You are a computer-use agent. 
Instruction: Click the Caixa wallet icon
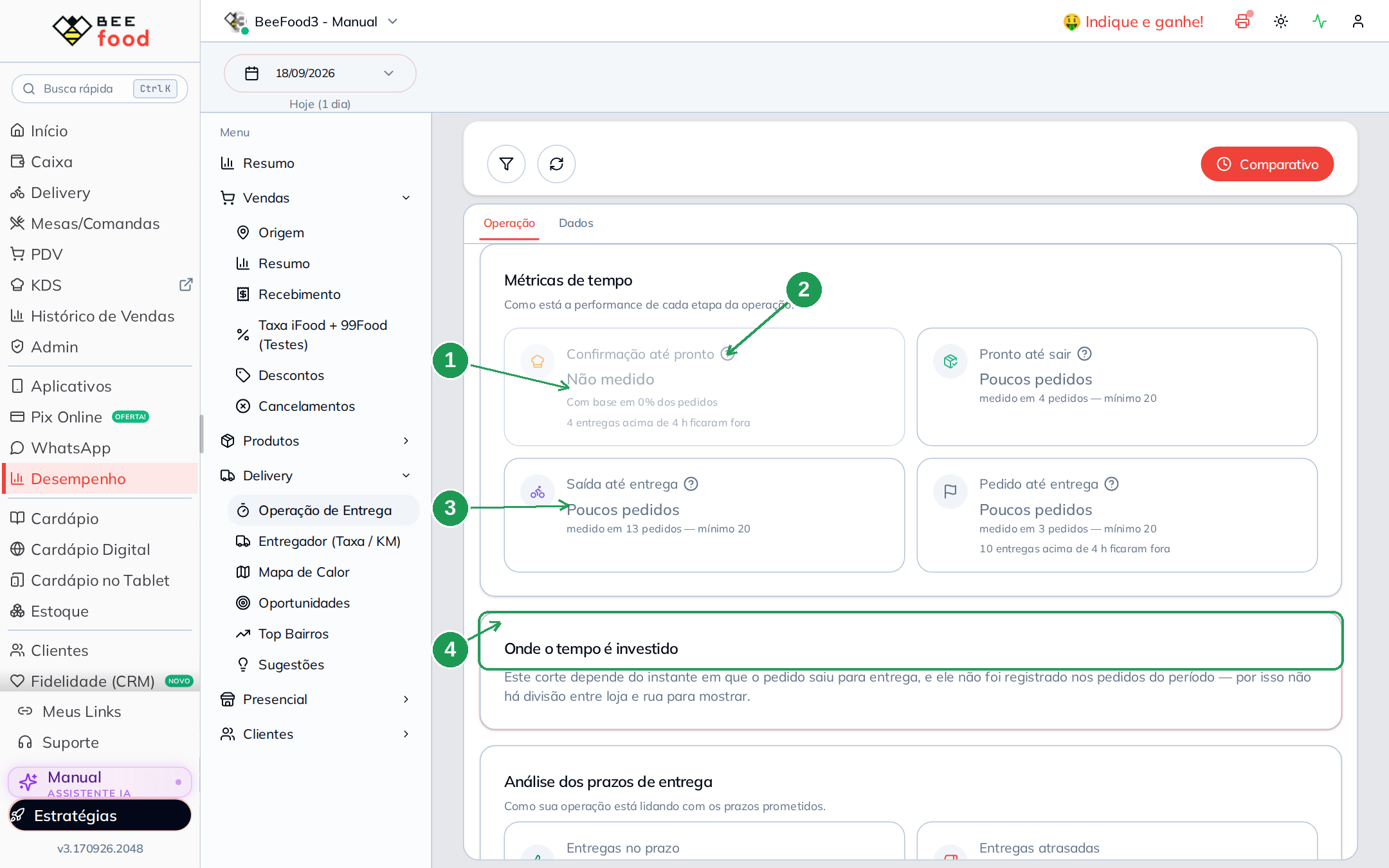point(17,161)
